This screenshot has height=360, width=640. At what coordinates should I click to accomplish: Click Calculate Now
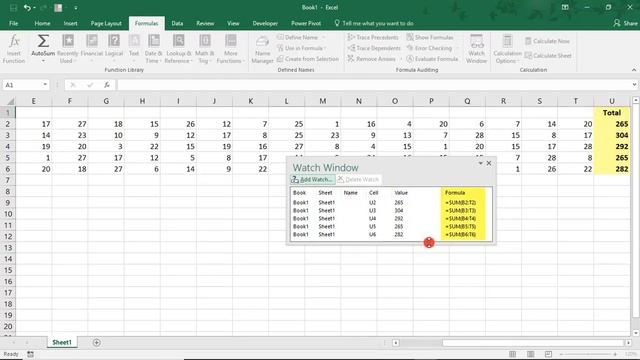(x=547, y=41)
